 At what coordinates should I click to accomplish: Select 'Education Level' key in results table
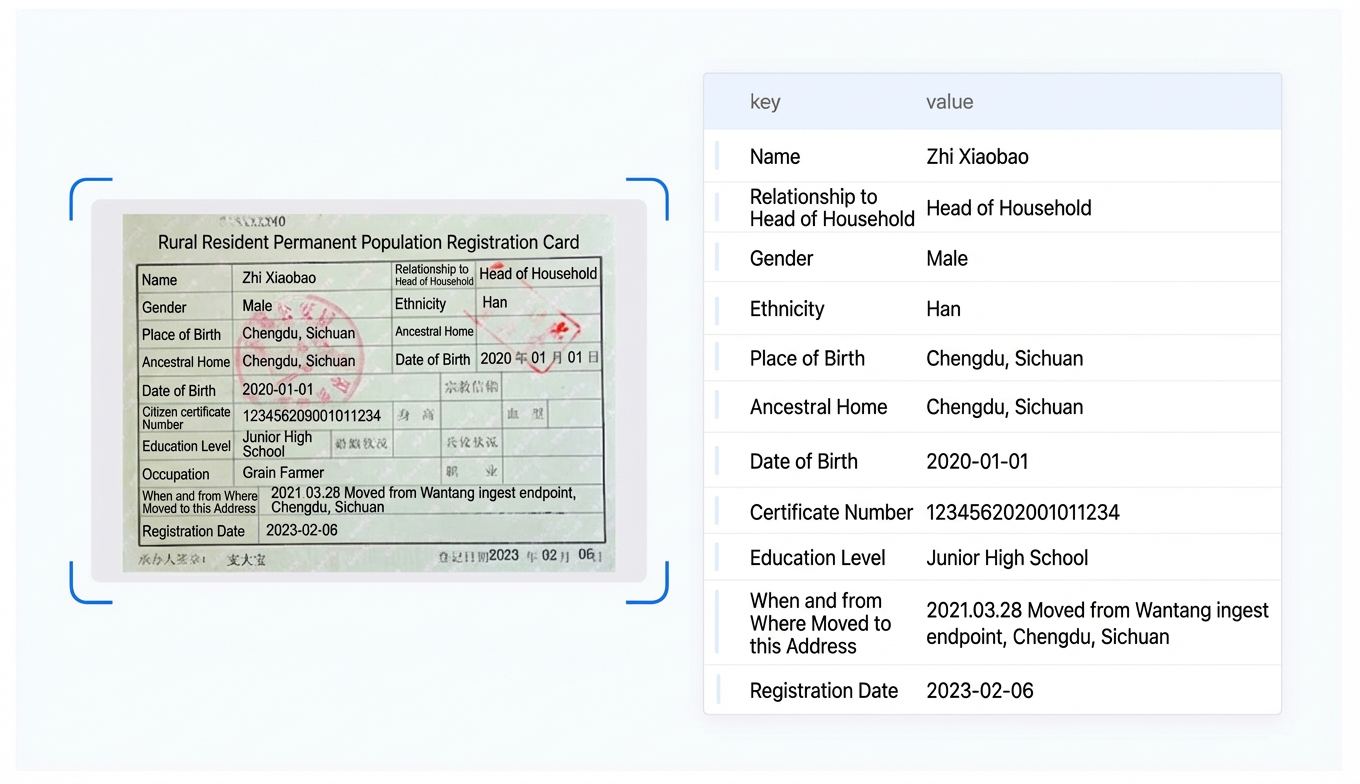819,558
